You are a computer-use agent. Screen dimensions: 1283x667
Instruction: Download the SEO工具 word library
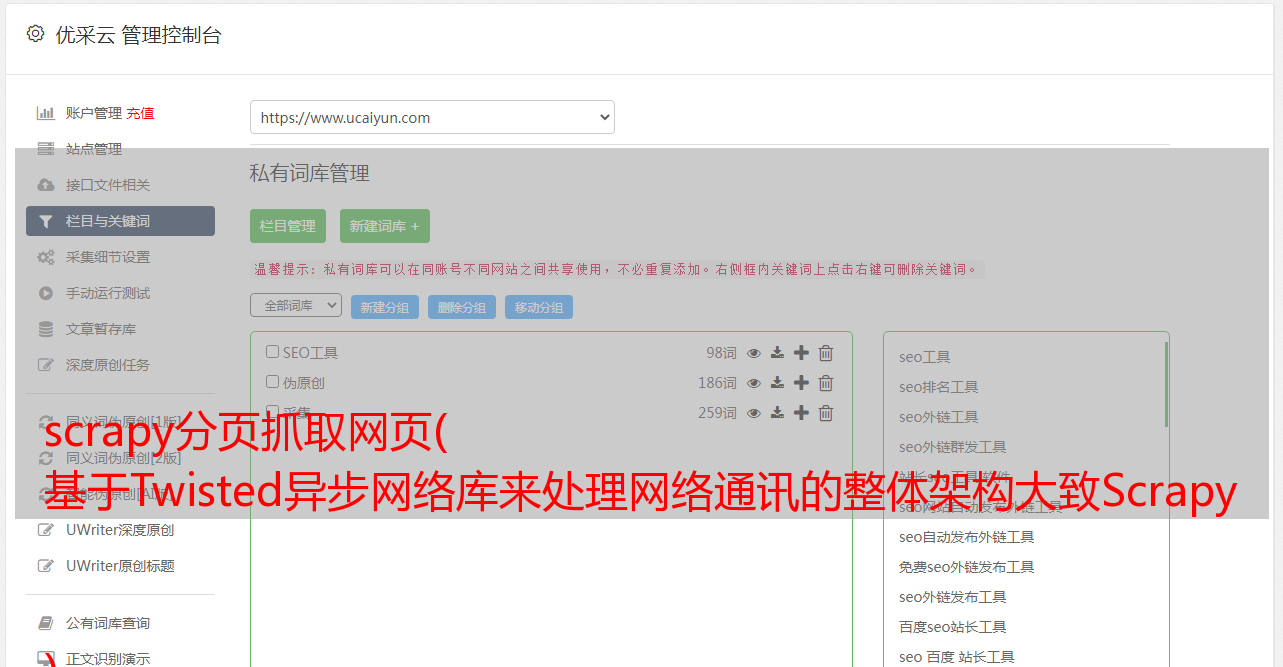777,353
